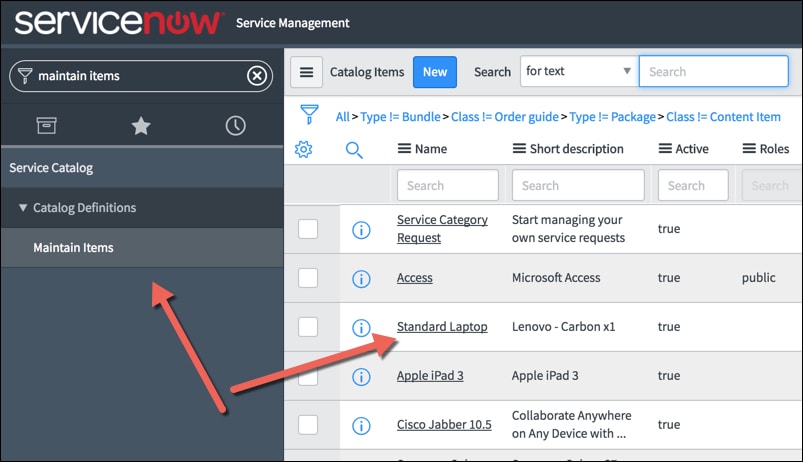This screenshot has height=462, width=803.
Task: Click the blue filter funnel icon in breadcrumbs
Action: (309, 114)
